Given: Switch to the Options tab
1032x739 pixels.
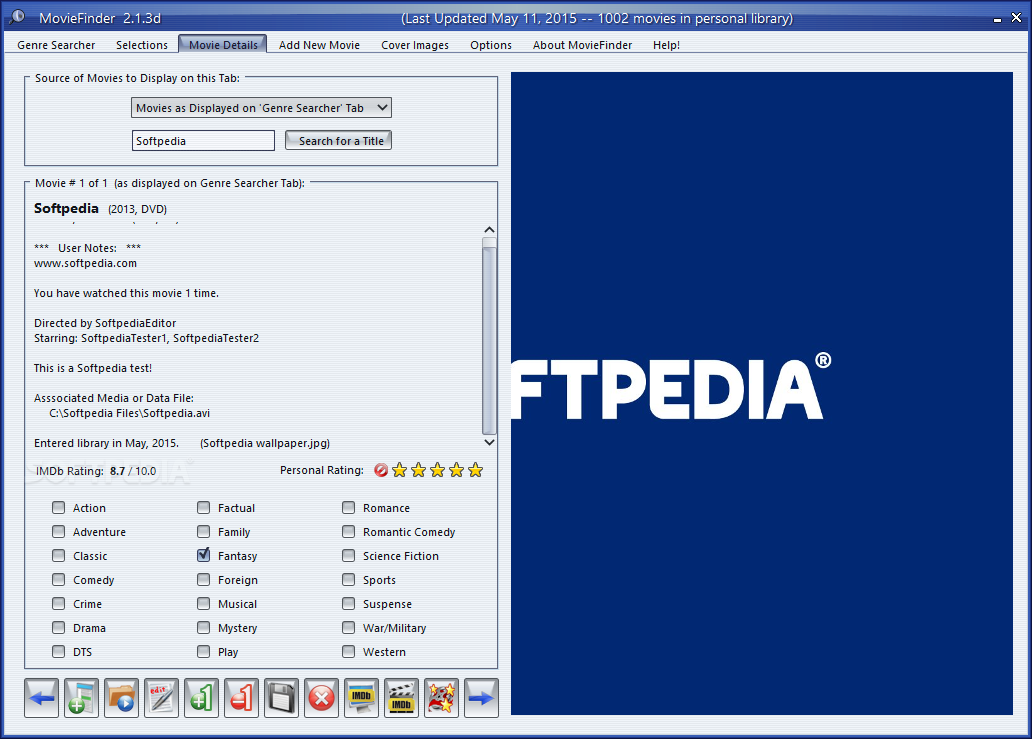Looking at the screenshot, I should point(491,45).
